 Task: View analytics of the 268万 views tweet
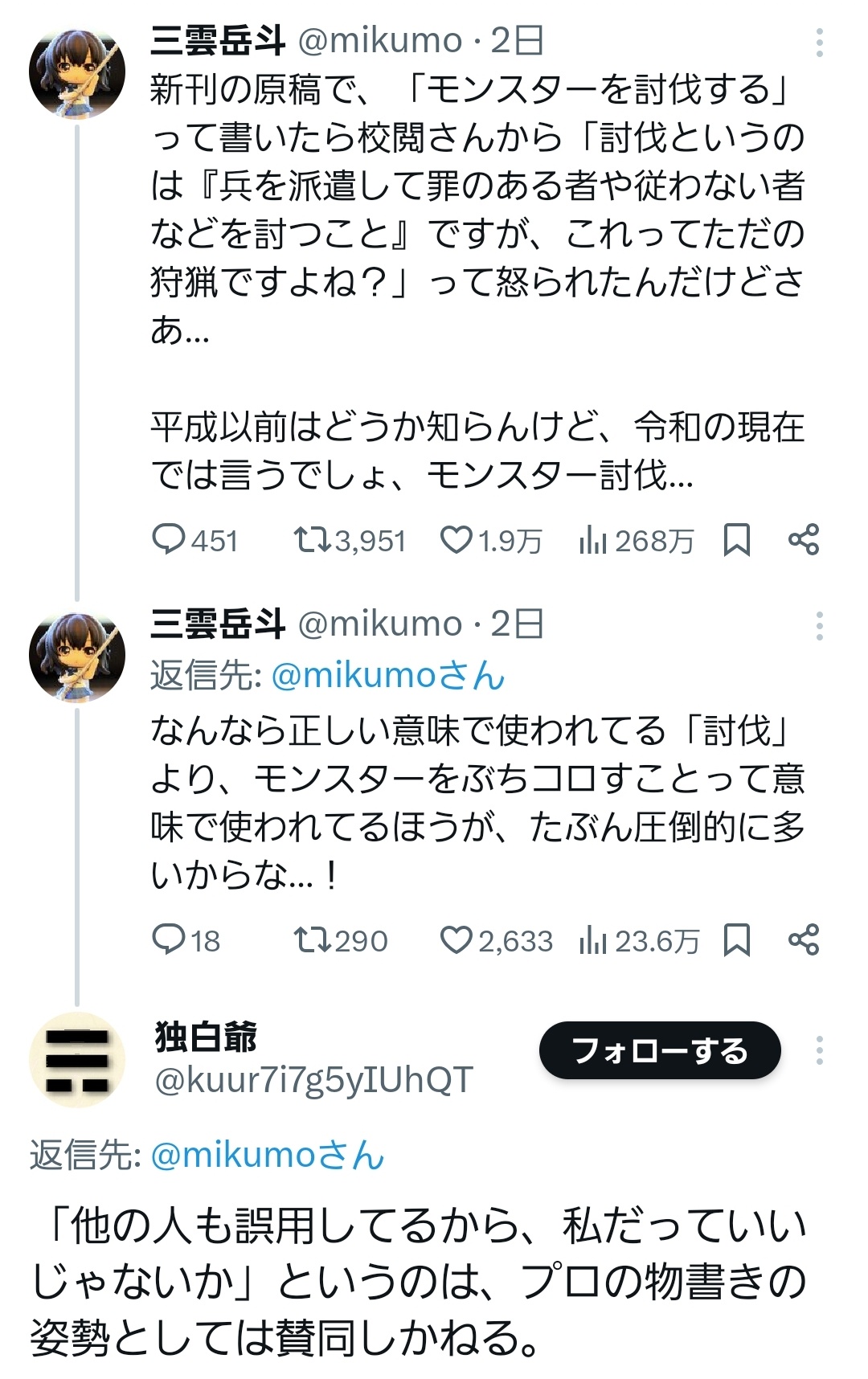[593, 542]
